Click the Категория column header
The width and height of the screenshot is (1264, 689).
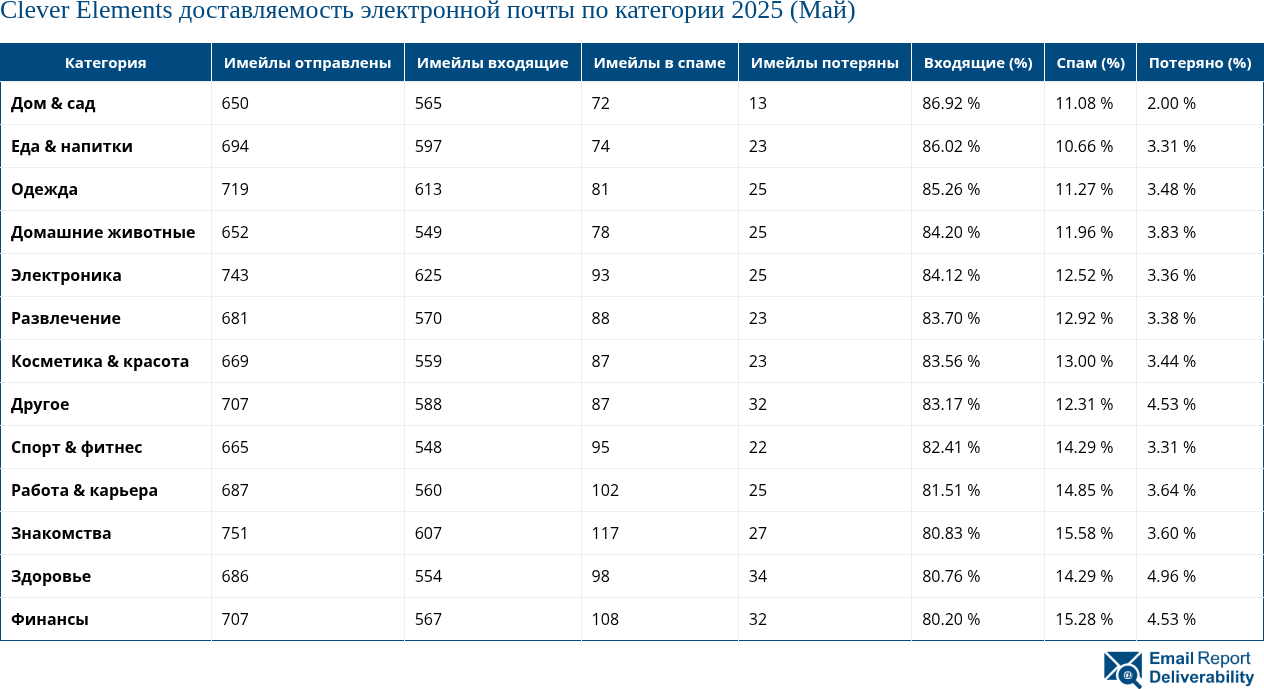[105, 63]
